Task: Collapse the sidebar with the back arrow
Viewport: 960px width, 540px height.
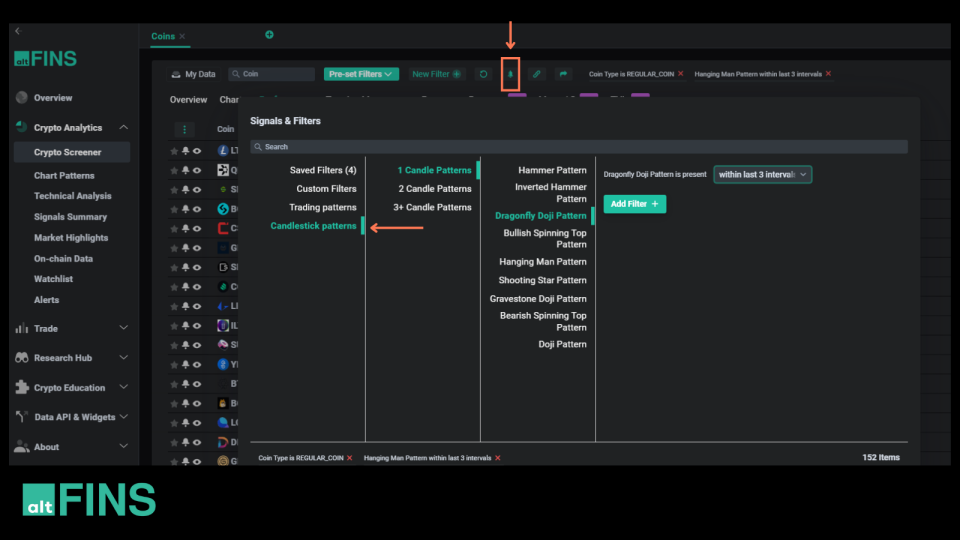Action: [x=17, y=31]
